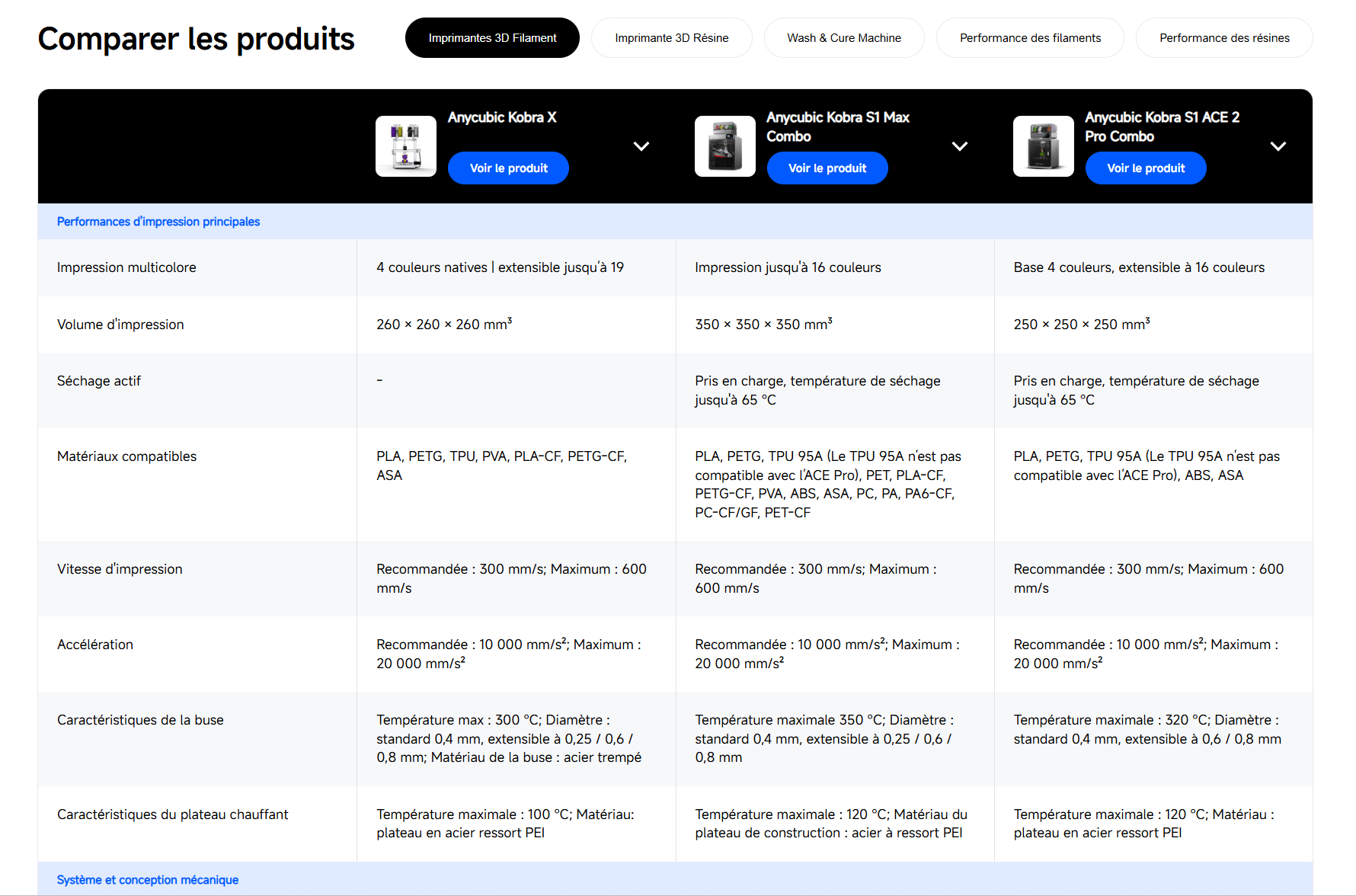Expand the Anycubic Kobra X product dropdown
The image size is (1356, 896).
[x=641, y=146]
